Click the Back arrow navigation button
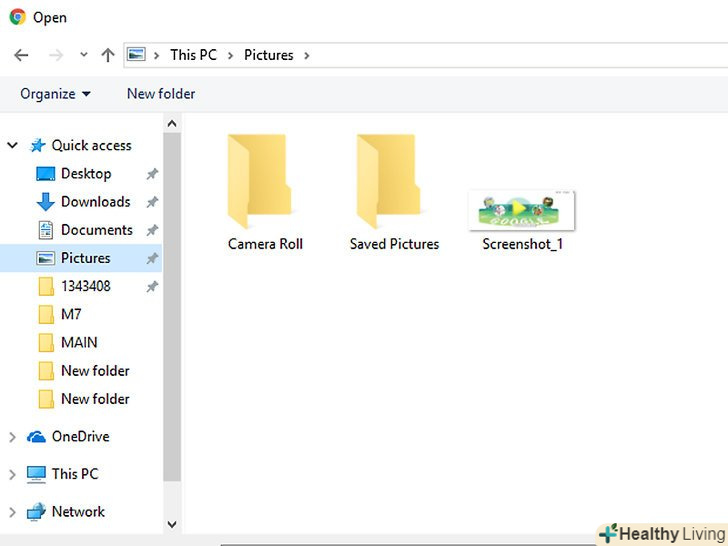The width and height of the screenshot is (728, 546). point(21,55)
